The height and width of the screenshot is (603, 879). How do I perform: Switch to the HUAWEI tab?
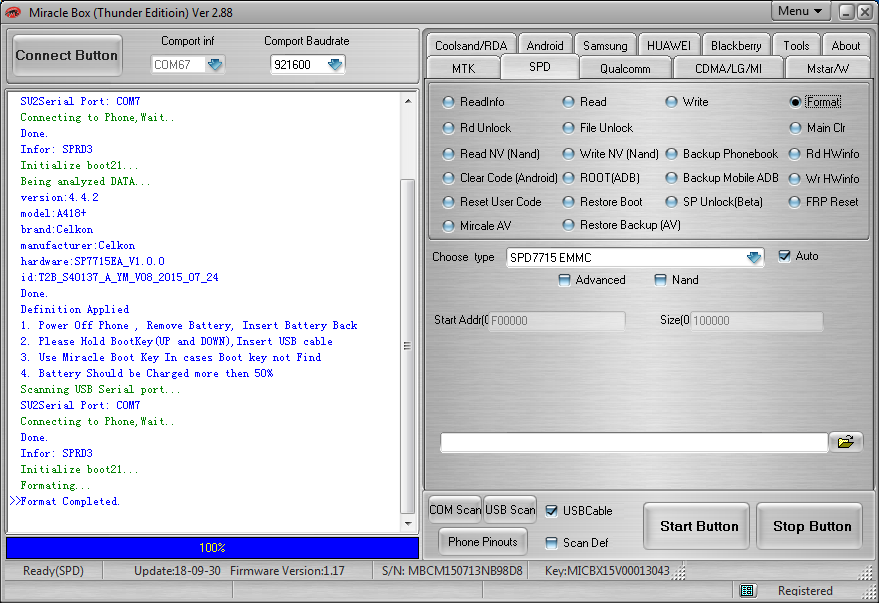tap(669, 45)
